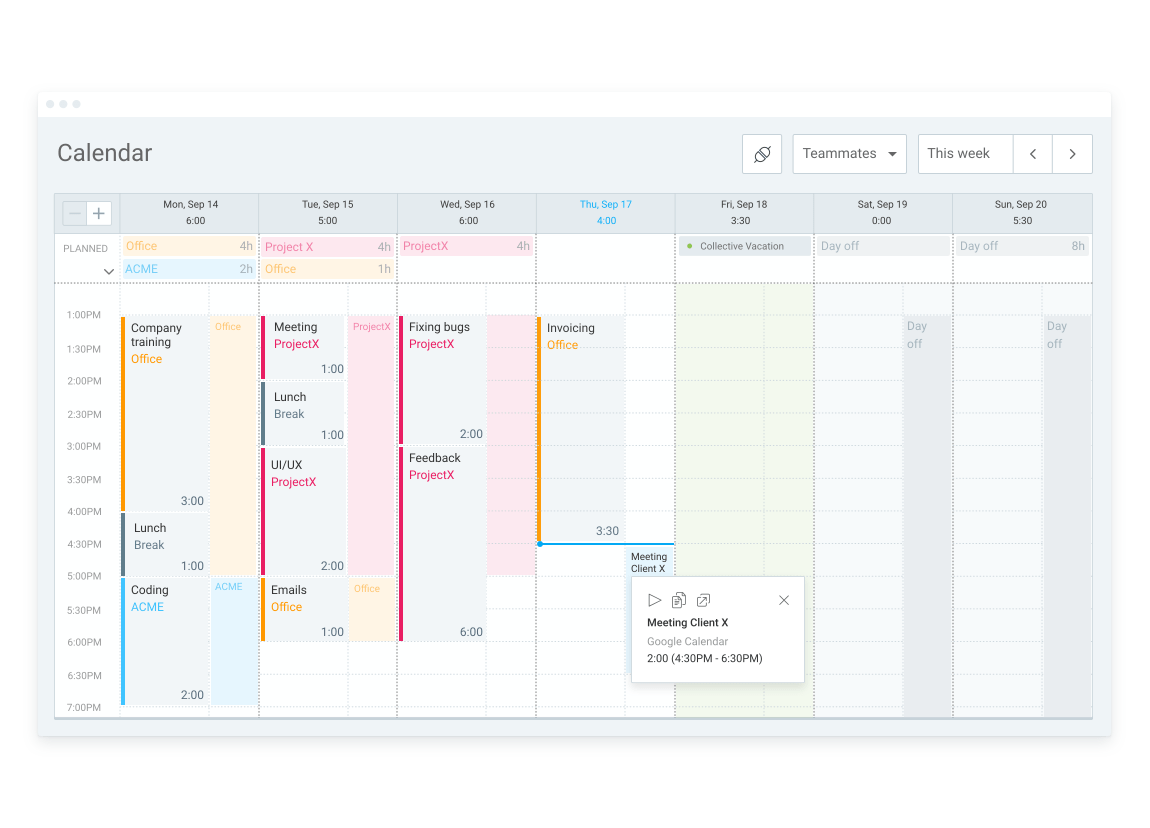Start timer from Meeting Client X popup
This screenshot has height=828, width=1150.
(654, 601)
